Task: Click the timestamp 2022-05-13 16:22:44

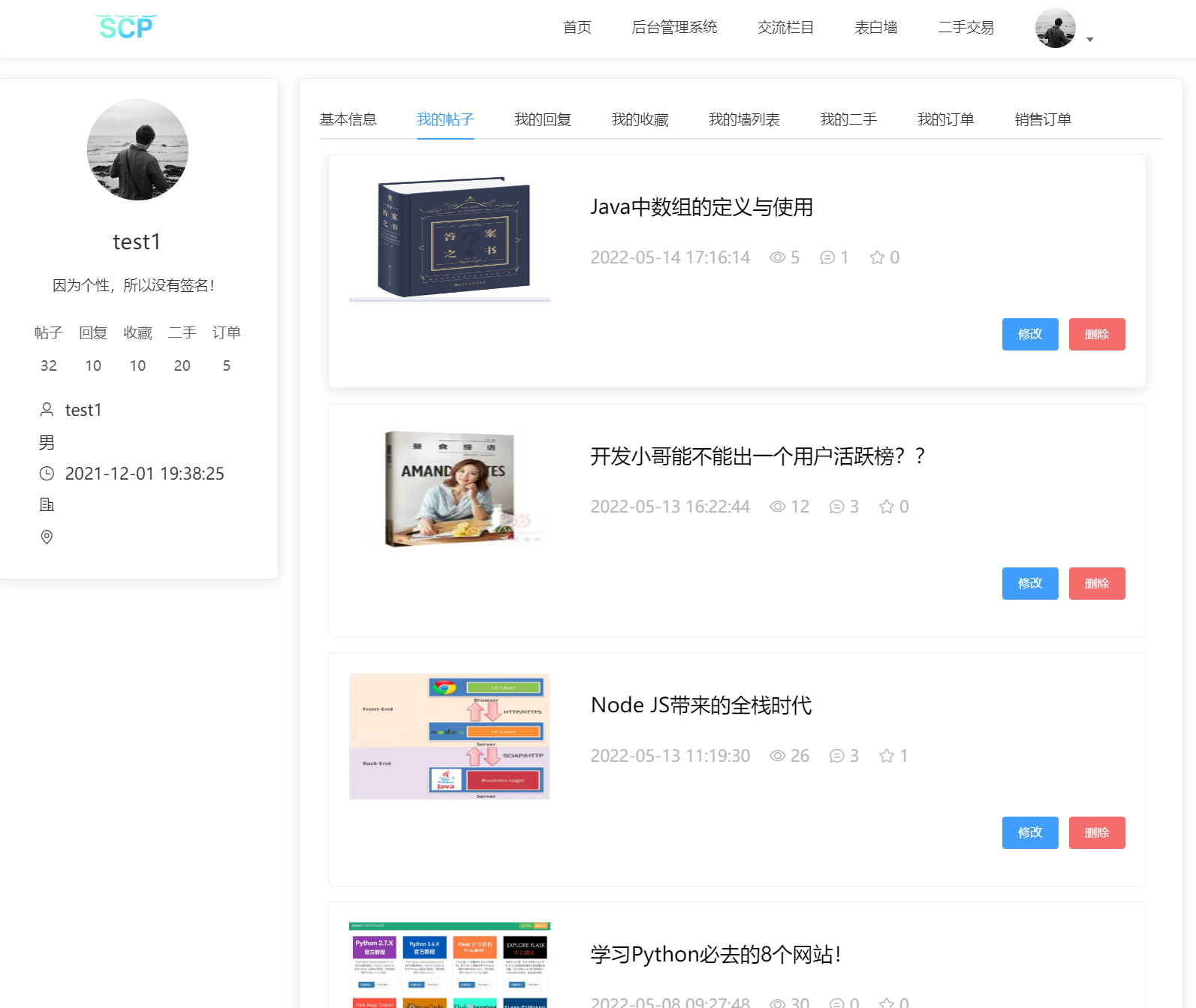Action: (670, 507)
